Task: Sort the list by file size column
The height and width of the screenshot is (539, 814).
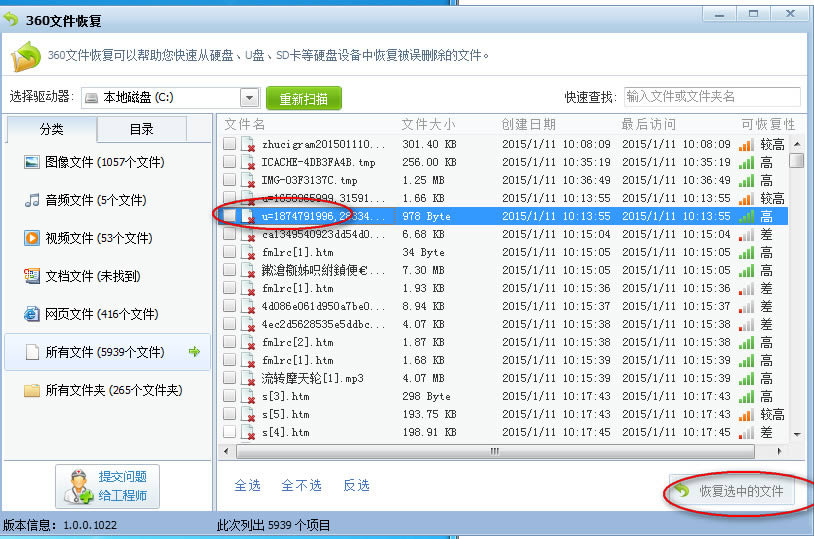Action: (x=428, y=124)
